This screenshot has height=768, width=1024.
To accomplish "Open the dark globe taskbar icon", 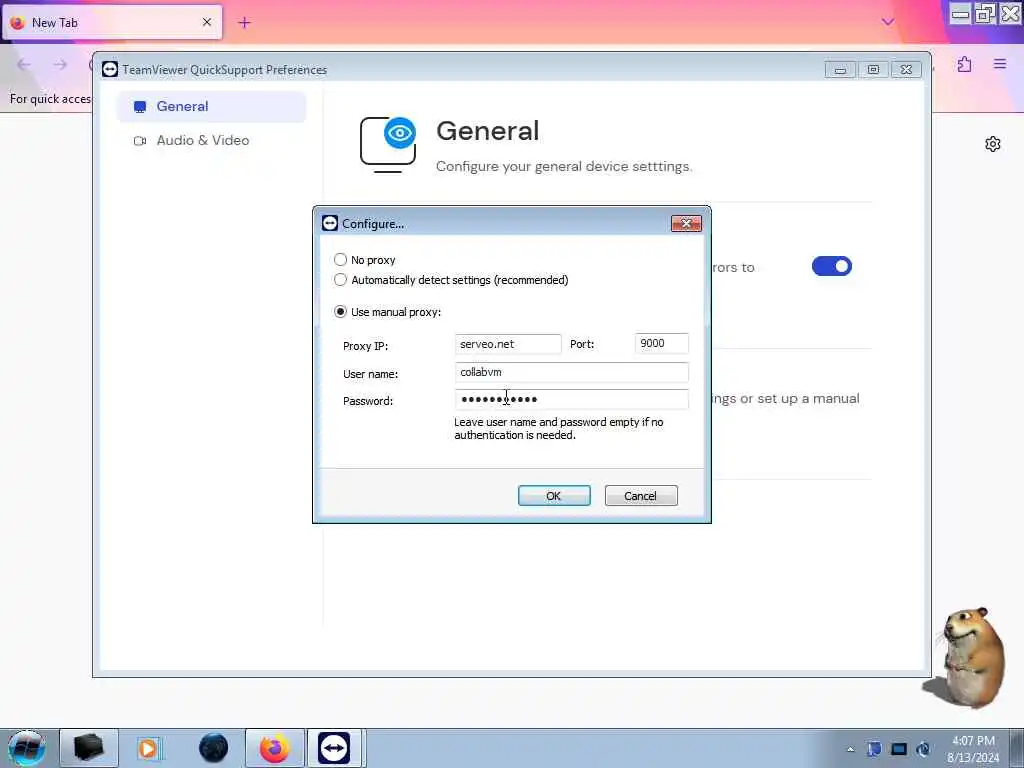I will tap(214, 748).
